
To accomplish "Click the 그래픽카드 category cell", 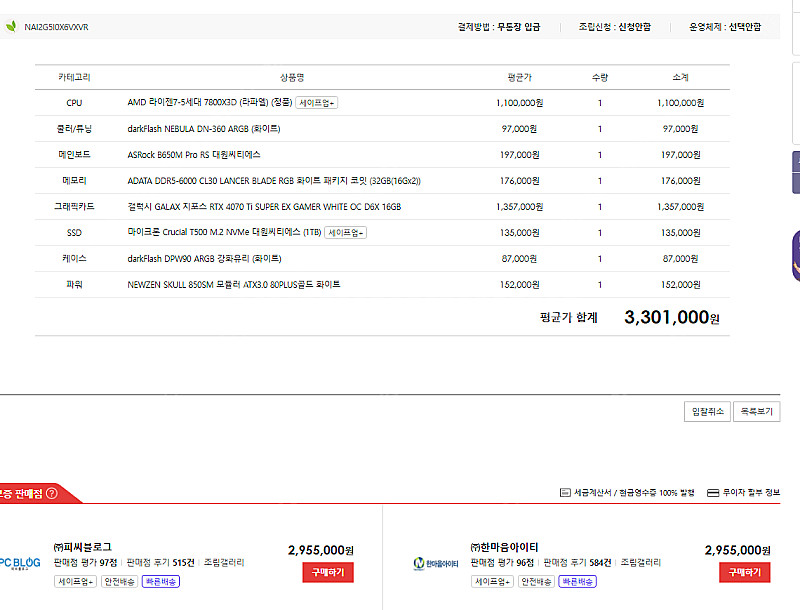I will [74, 207].
